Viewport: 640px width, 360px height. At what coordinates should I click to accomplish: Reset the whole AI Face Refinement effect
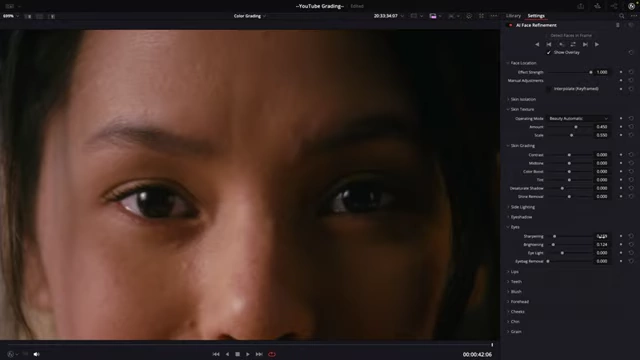tap(631, 25)
